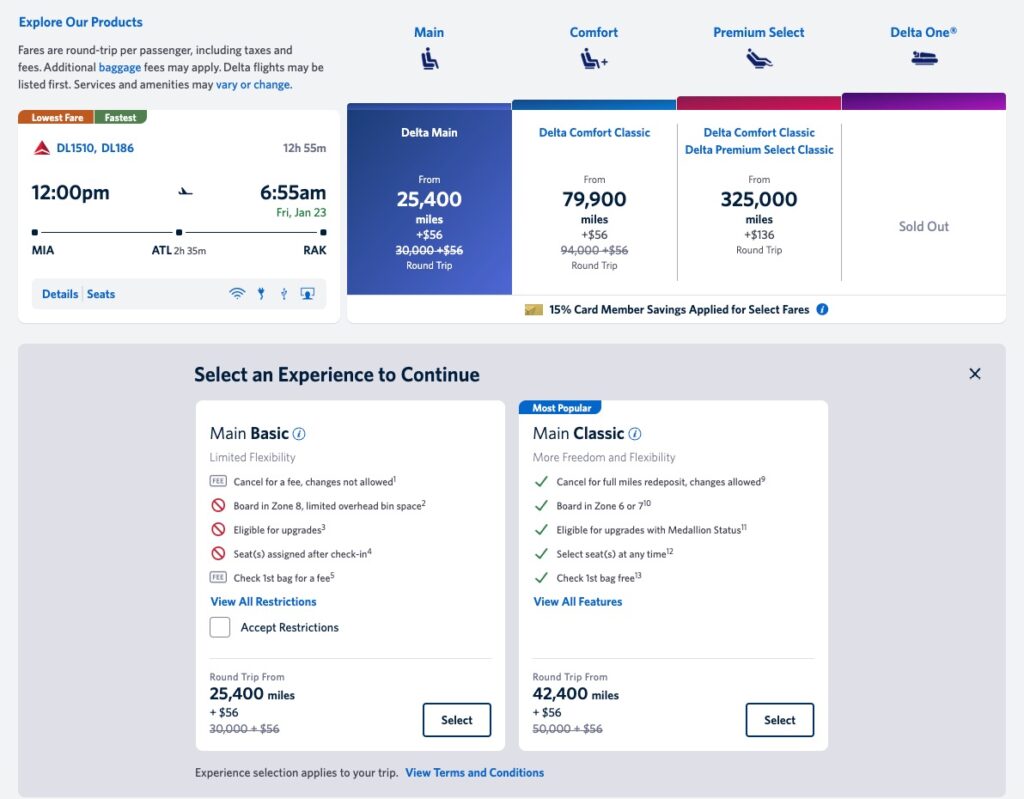Open flight Details link
Image resolution: width=1024 pixels, height=799 pixels.
tap(60, 294)
